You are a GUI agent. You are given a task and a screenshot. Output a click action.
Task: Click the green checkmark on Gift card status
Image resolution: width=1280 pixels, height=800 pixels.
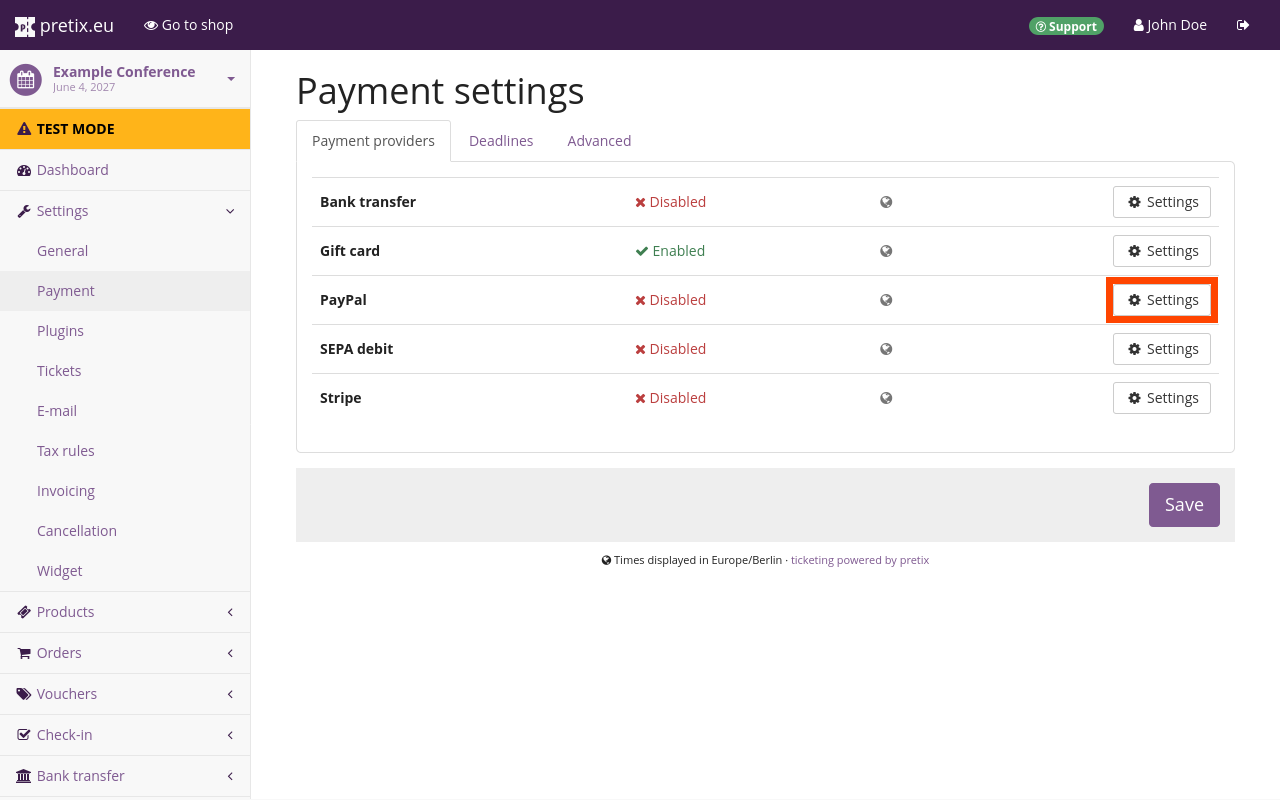click(642, 251)
